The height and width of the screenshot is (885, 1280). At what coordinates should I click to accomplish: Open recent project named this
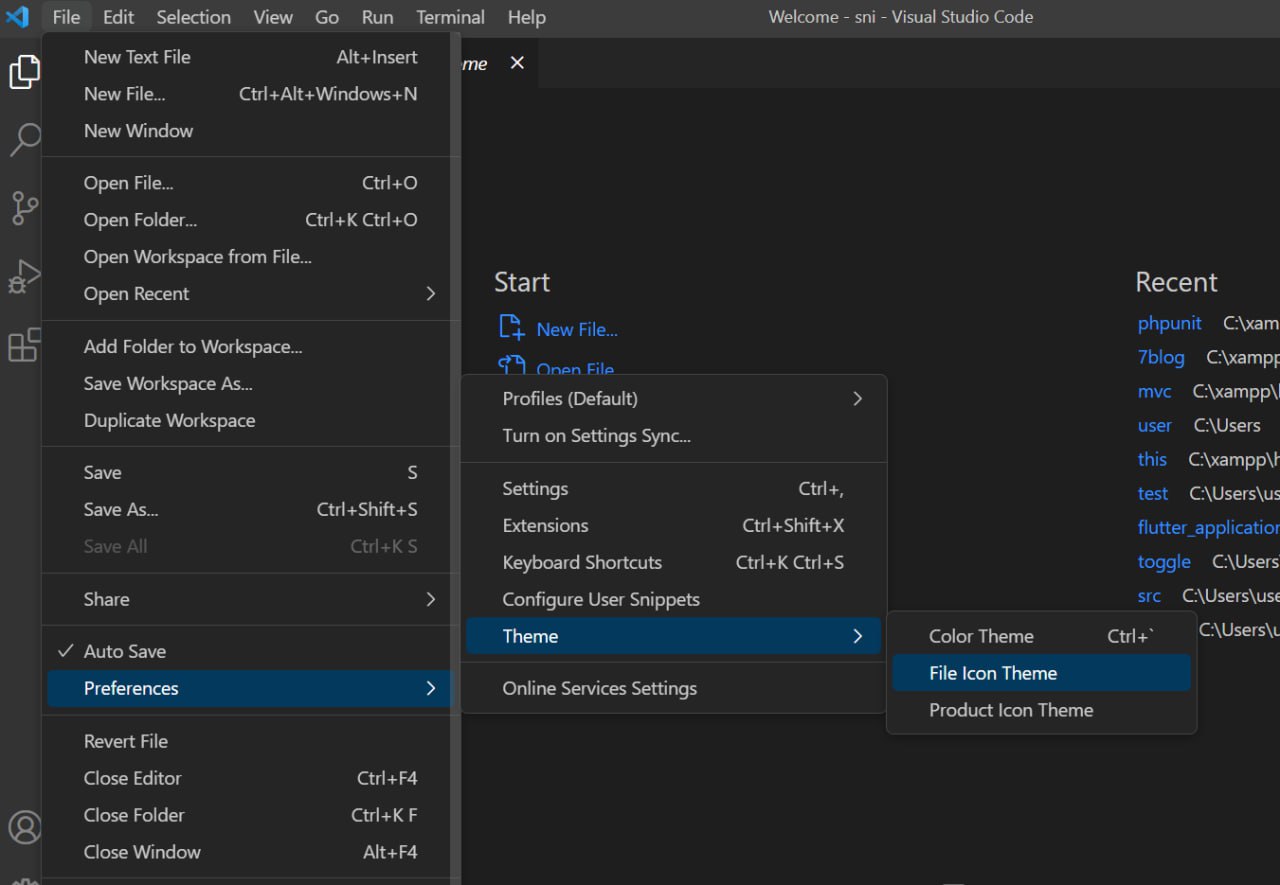click(1152, 459)
